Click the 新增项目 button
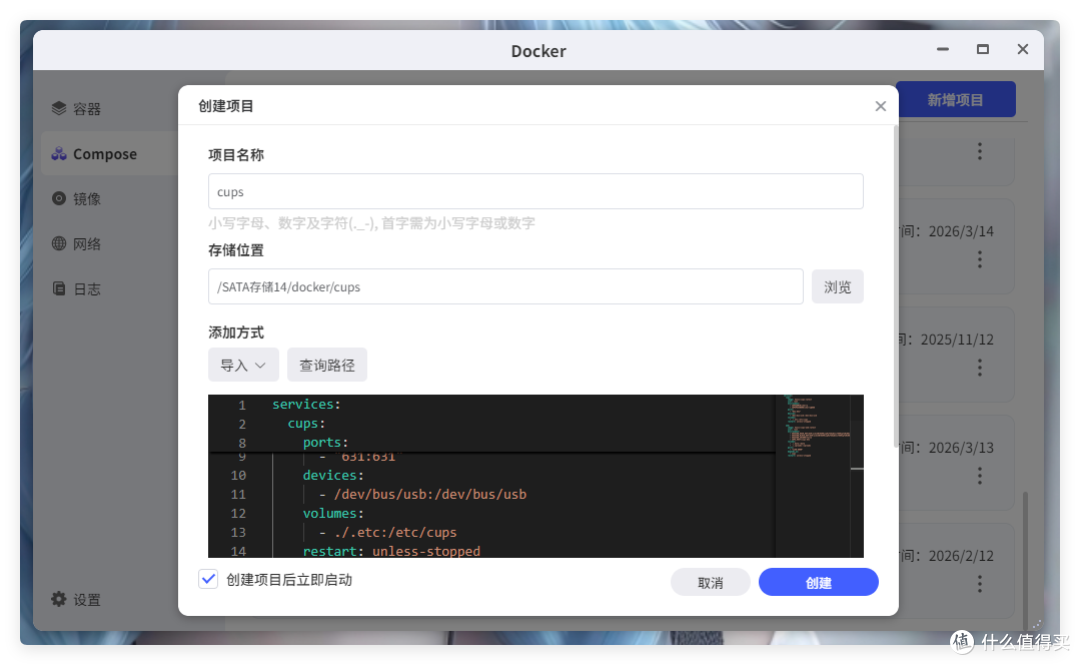Viewport: 1080px width, 665px height. tap(956, 99)
